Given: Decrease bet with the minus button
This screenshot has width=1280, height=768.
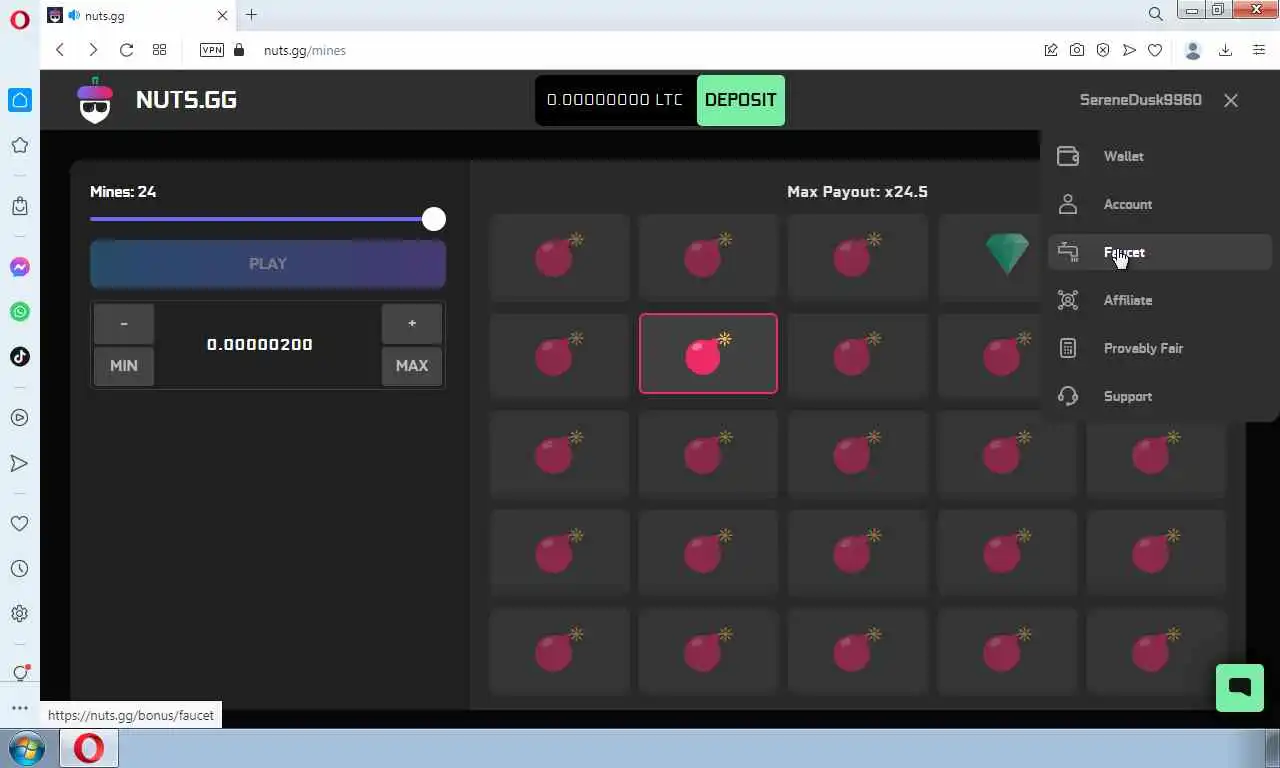Looking at the screenshot, I should (124, 324).
